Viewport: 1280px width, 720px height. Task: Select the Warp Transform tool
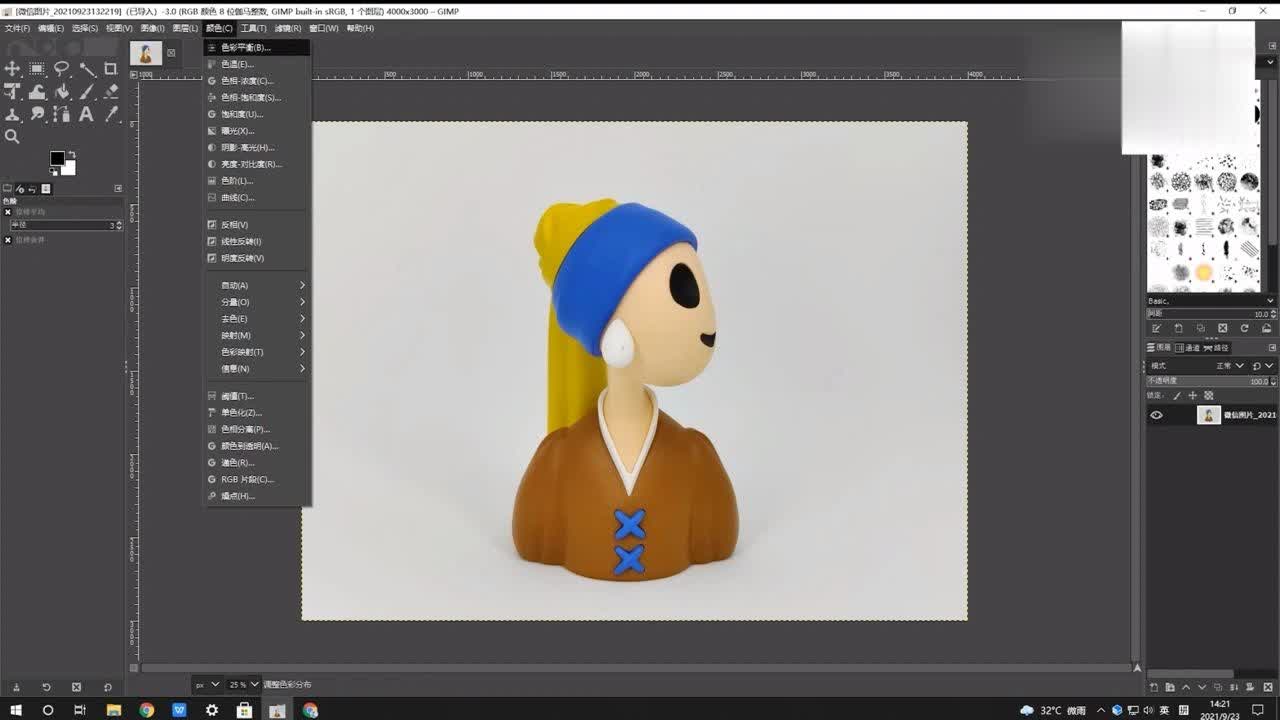click(37, 92)
